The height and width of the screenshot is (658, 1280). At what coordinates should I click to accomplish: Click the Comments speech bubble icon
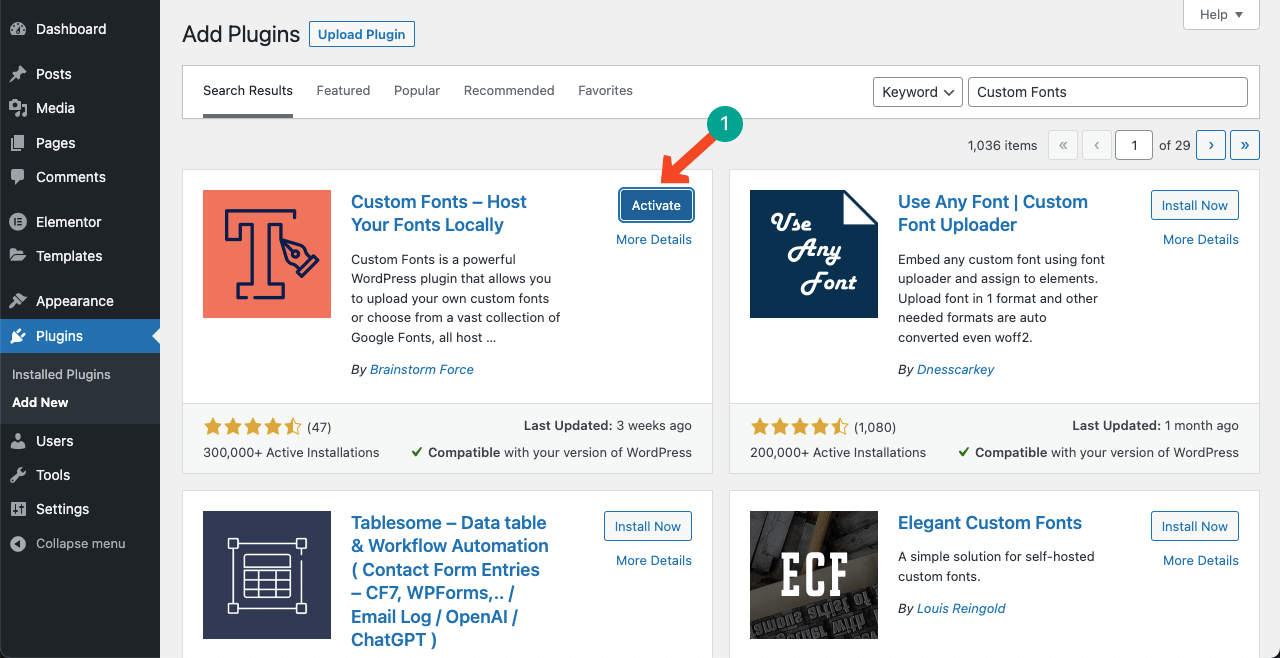pyautogui.click(x=18, y=177)
